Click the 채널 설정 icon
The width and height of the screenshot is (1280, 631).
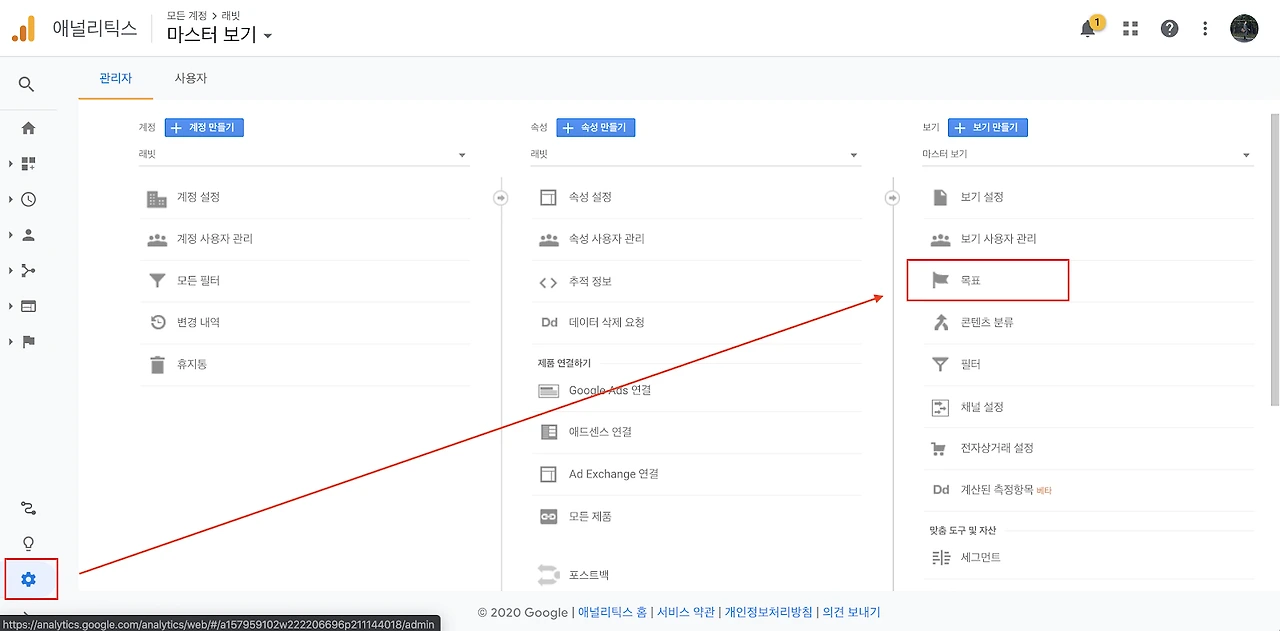pos(940,407)
